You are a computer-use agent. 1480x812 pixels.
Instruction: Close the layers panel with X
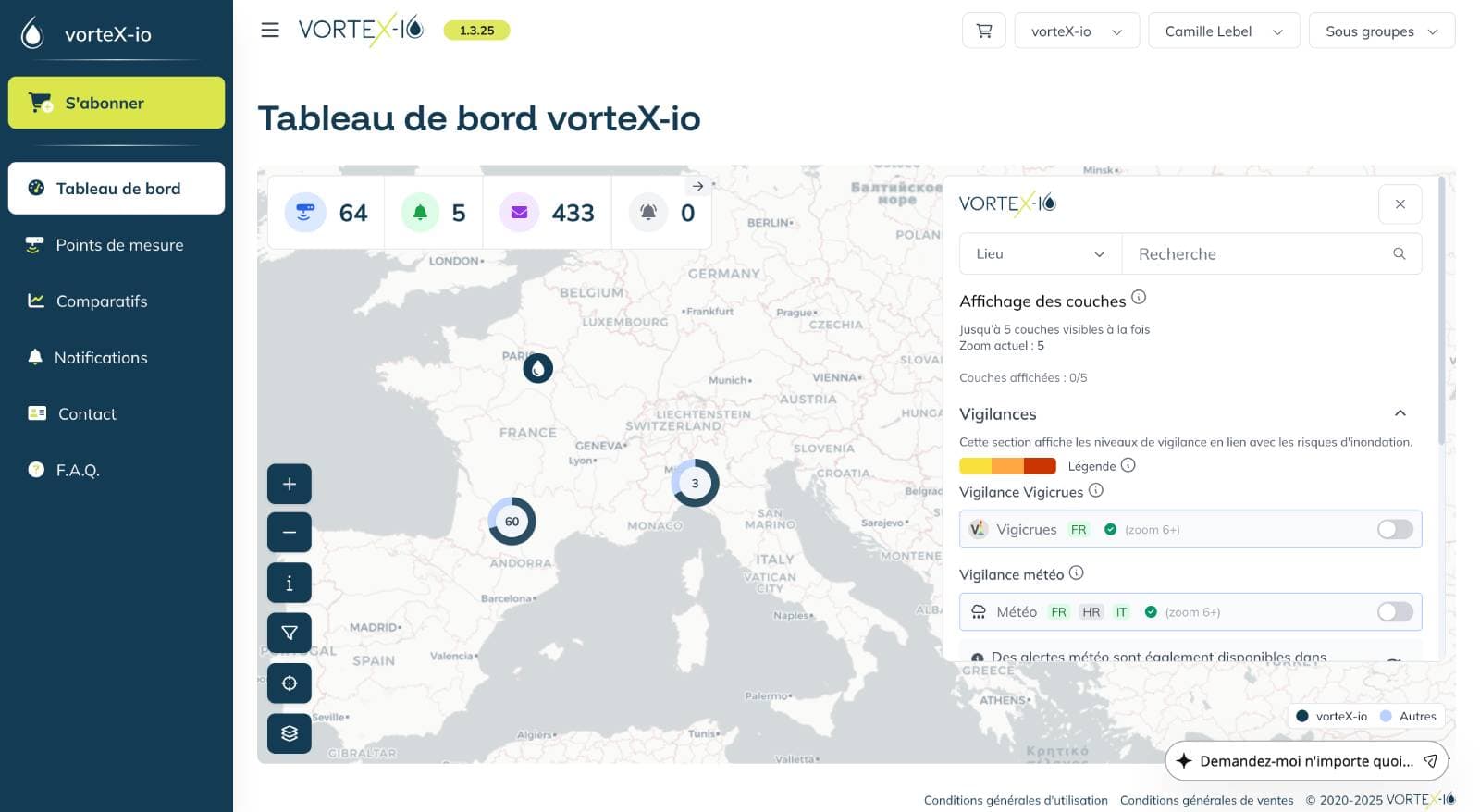pos(1400,204)
